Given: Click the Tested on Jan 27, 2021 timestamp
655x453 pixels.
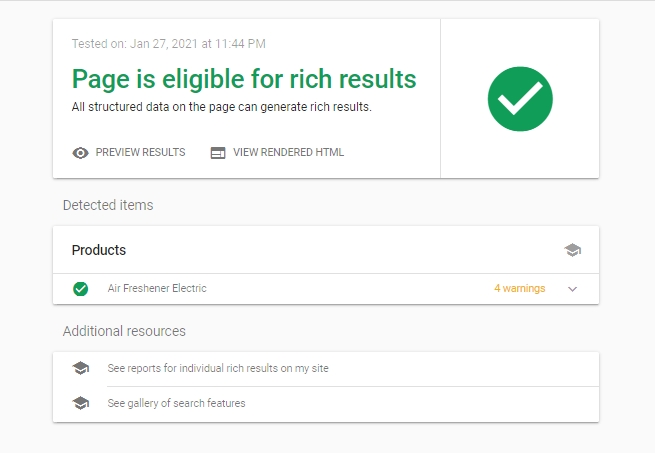Looking at the screenshot, I should point(169,44).
